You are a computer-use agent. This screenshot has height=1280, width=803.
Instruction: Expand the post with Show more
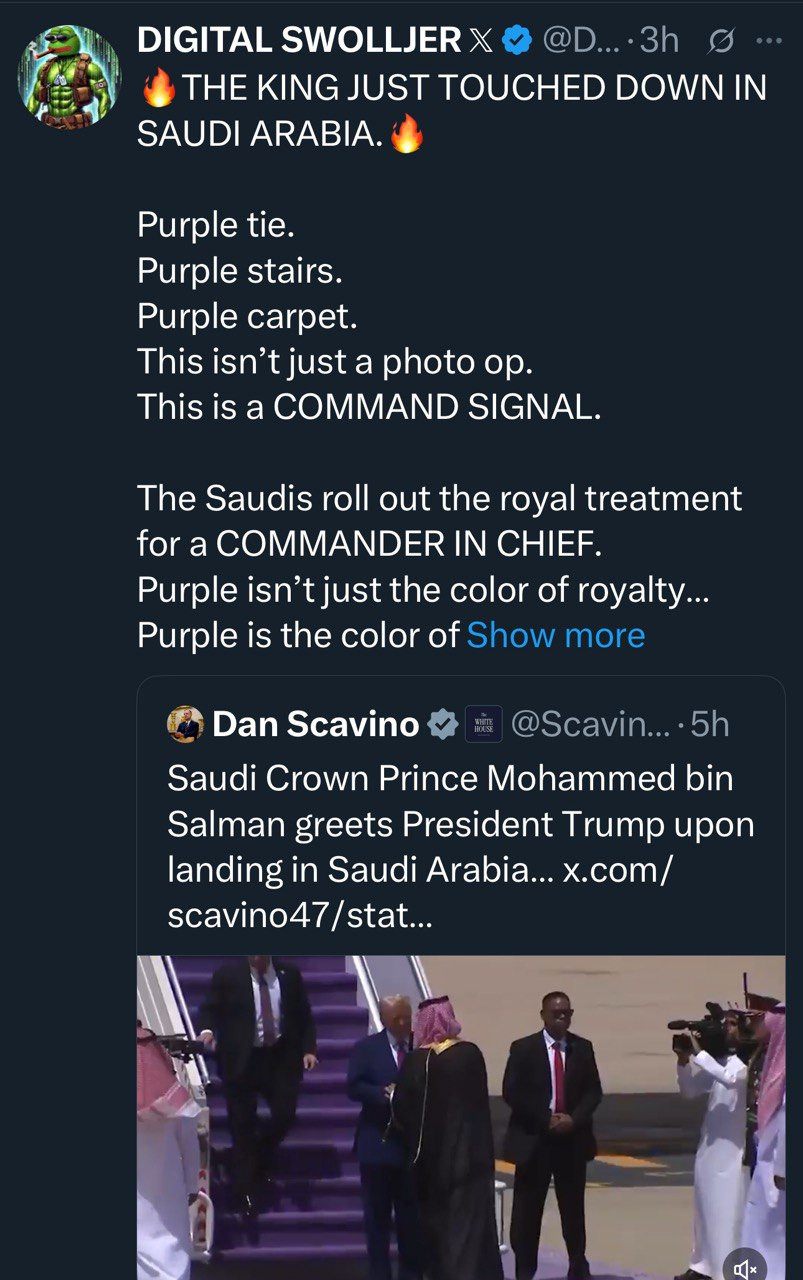tap(555, 635)
